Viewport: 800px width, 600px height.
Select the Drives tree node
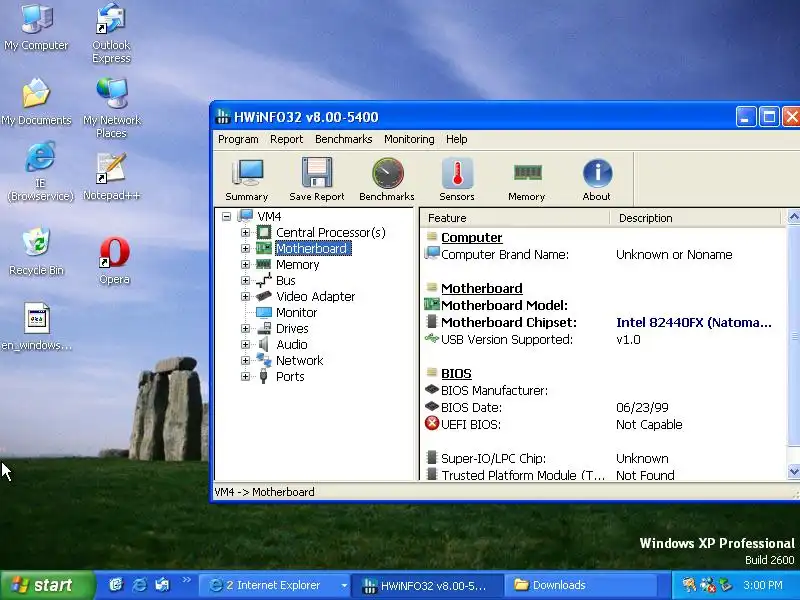[x=292, y=329]
